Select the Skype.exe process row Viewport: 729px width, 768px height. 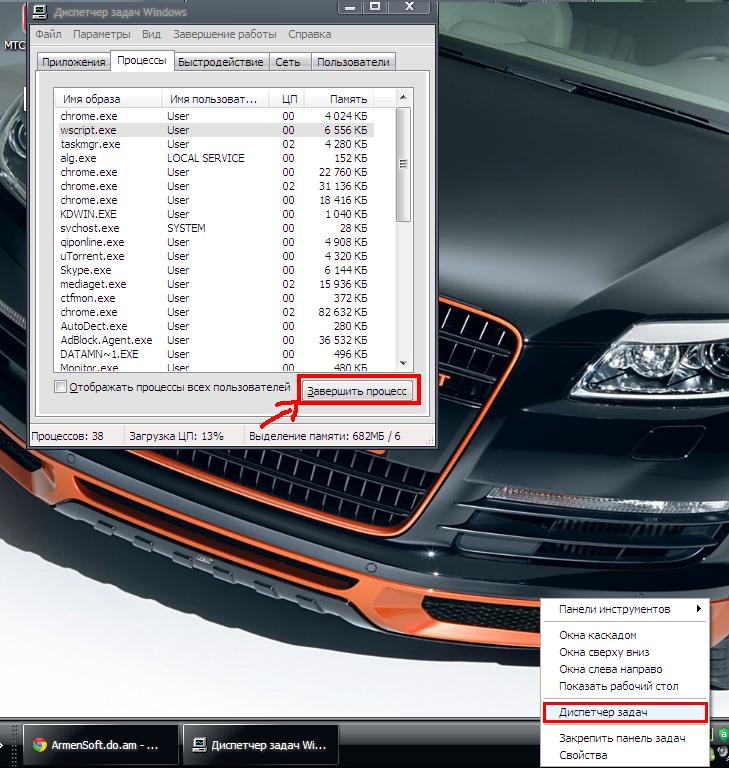tap(215, 270)
